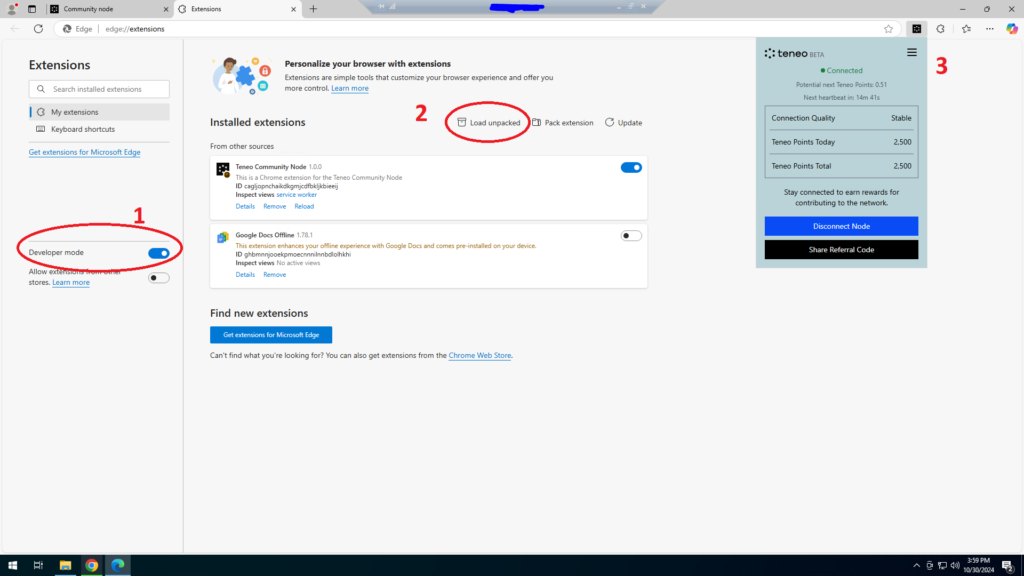Remove the Teneo Community Node extension
The width and height of the screenshot is (1024, 576).
pyautogui.click(x=274, y=206)
